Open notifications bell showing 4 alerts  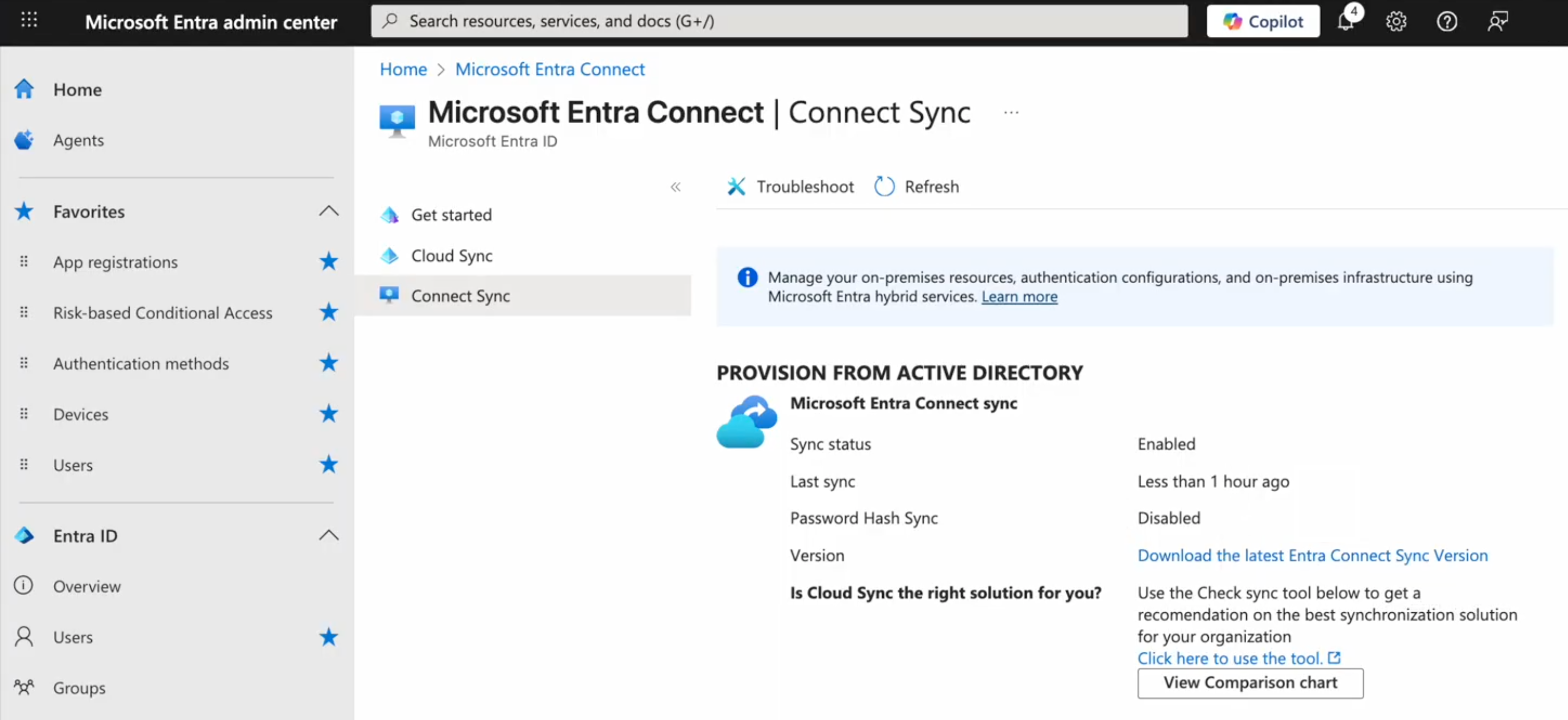coord(1347,21)
